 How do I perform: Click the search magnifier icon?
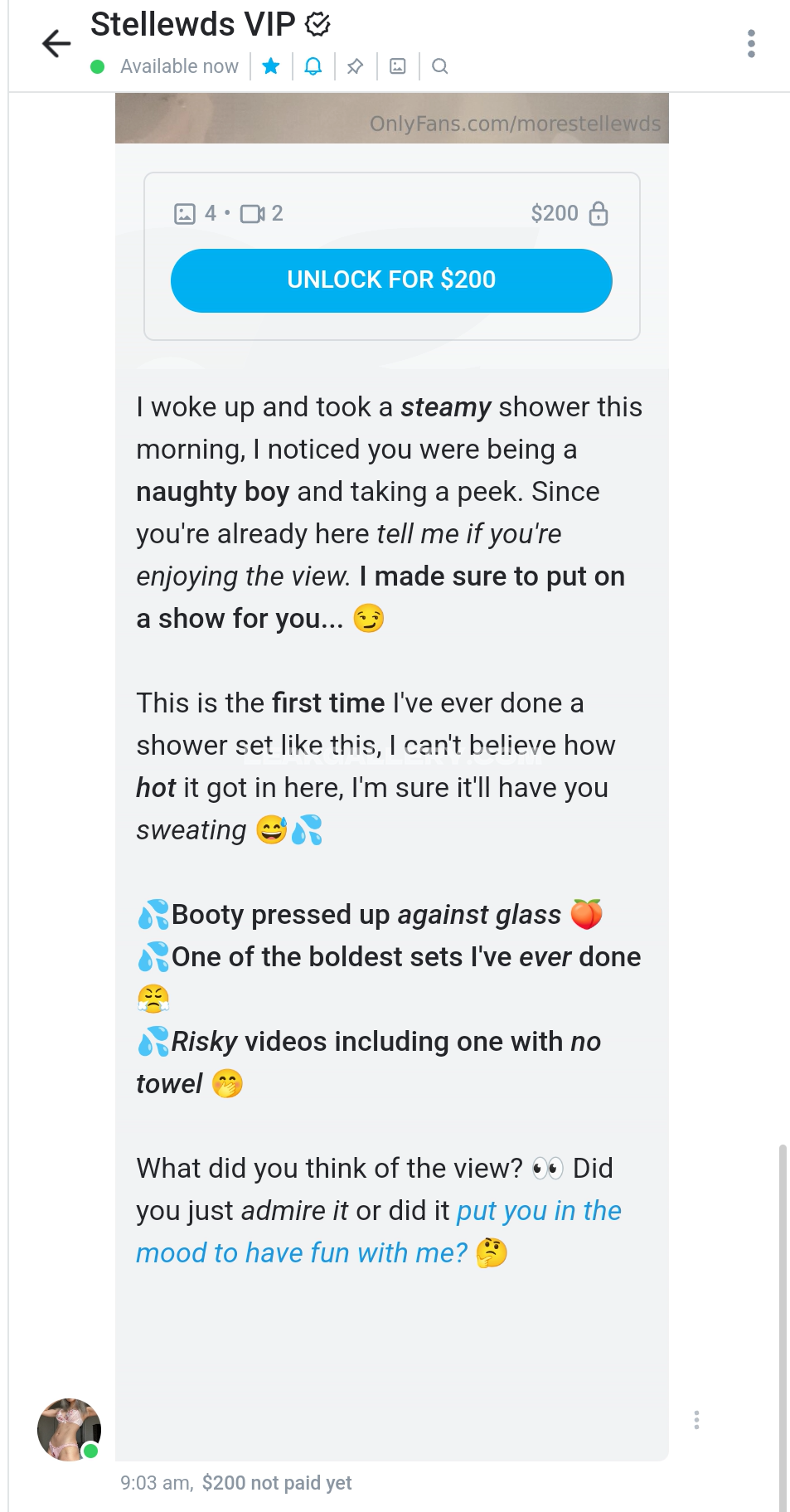[440, 66]
